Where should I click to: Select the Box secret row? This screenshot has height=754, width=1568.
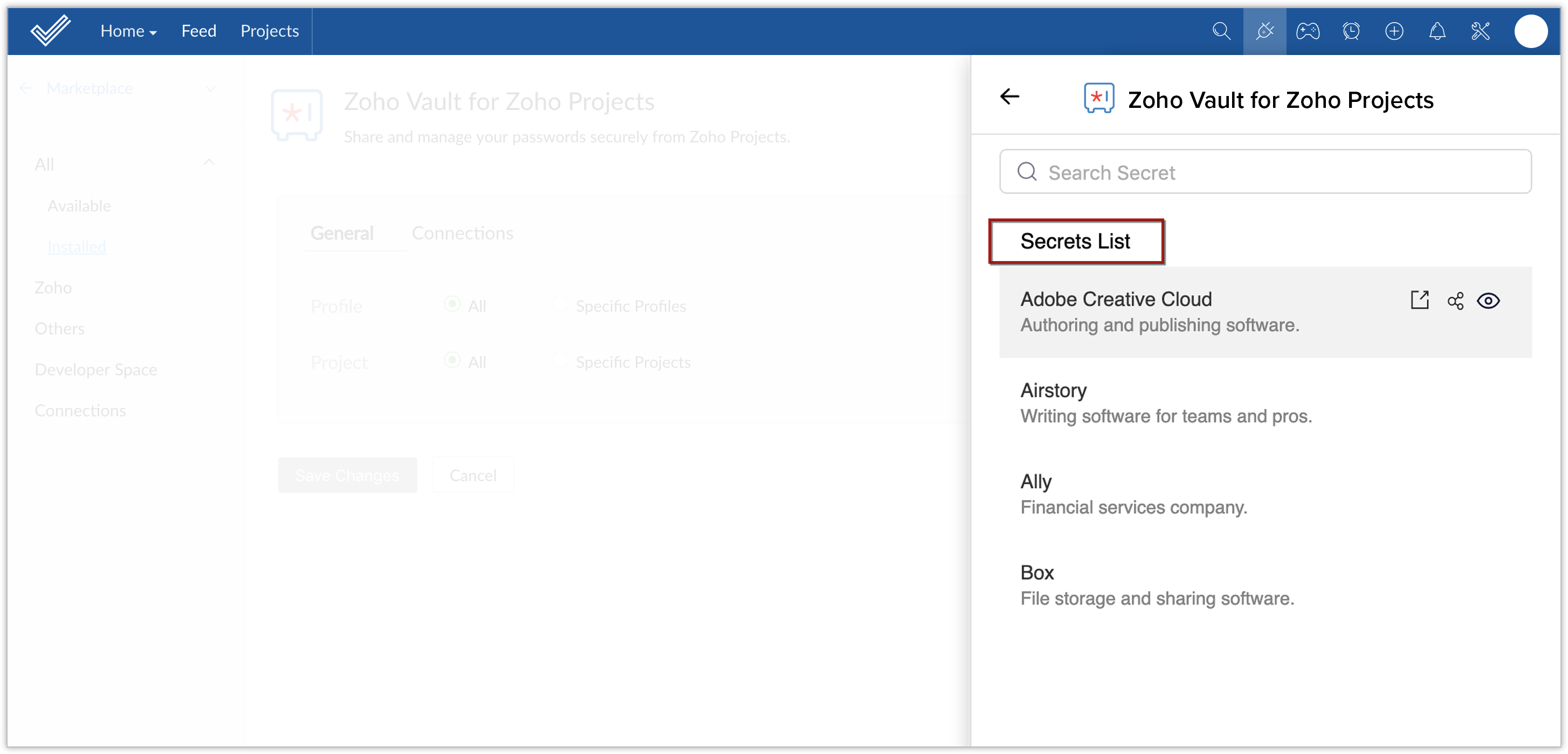pyautogui.click(x=1265, y=585)
